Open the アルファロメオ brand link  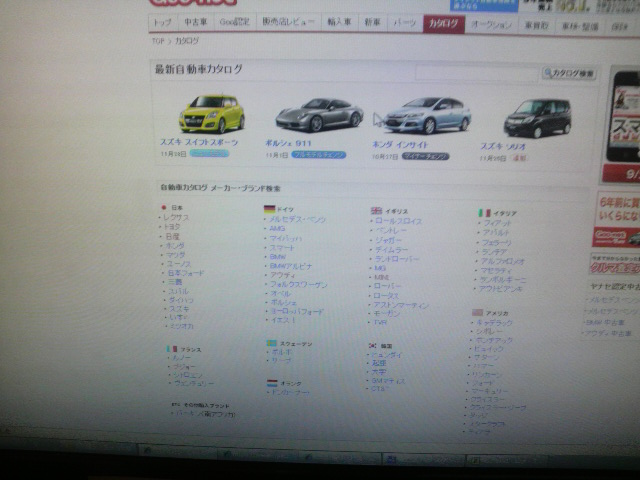(x=502, y=261)
